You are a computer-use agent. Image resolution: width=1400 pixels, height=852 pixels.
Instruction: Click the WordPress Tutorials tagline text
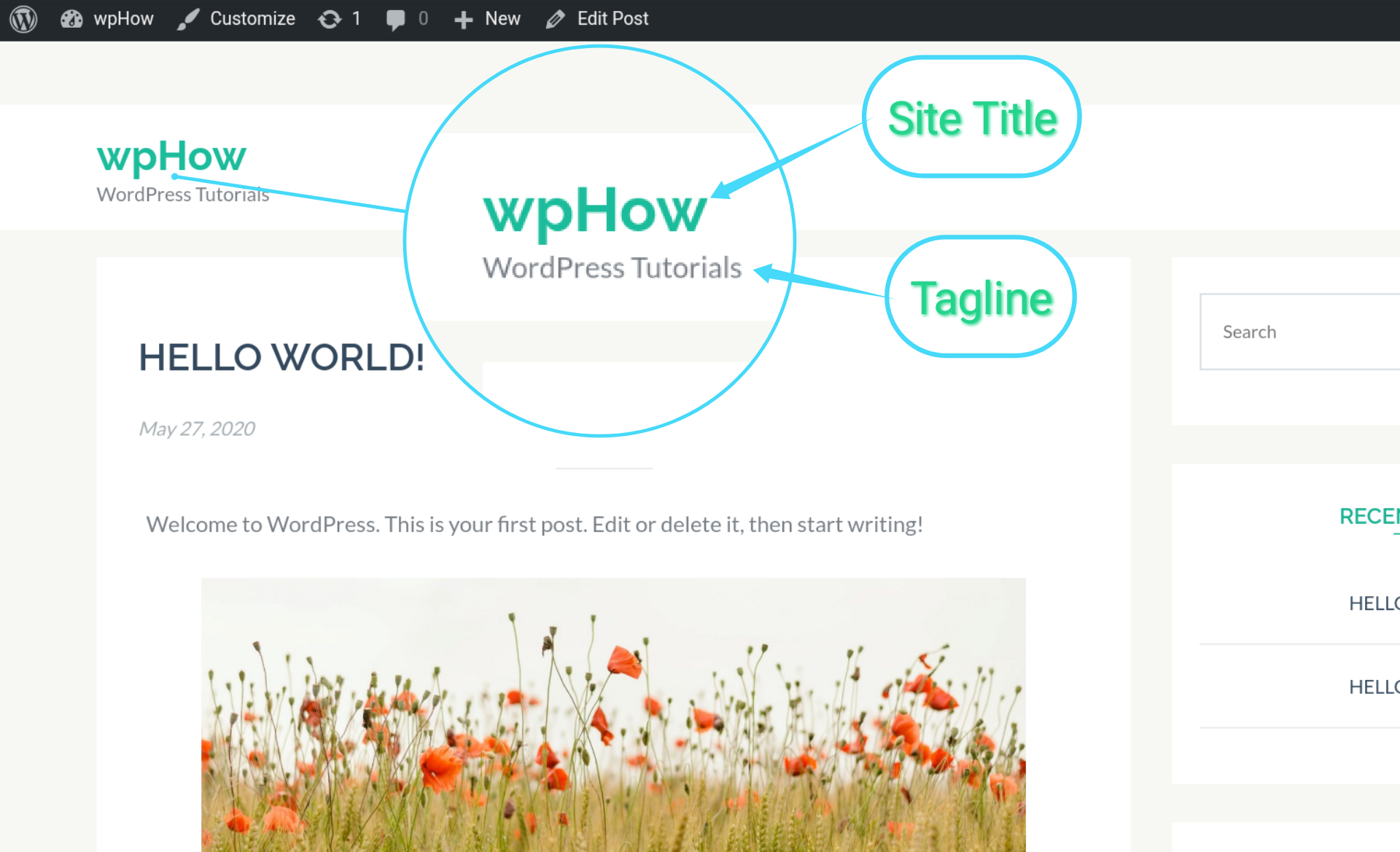tap(182, 194)
